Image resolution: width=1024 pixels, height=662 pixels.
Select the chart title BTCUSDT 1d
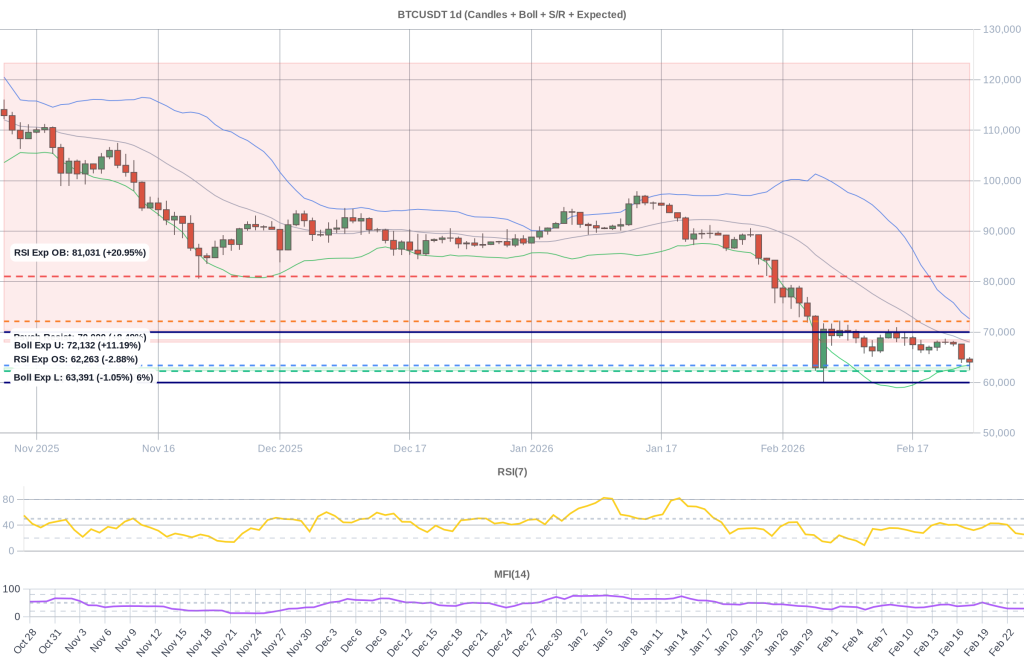click(512, 14)
